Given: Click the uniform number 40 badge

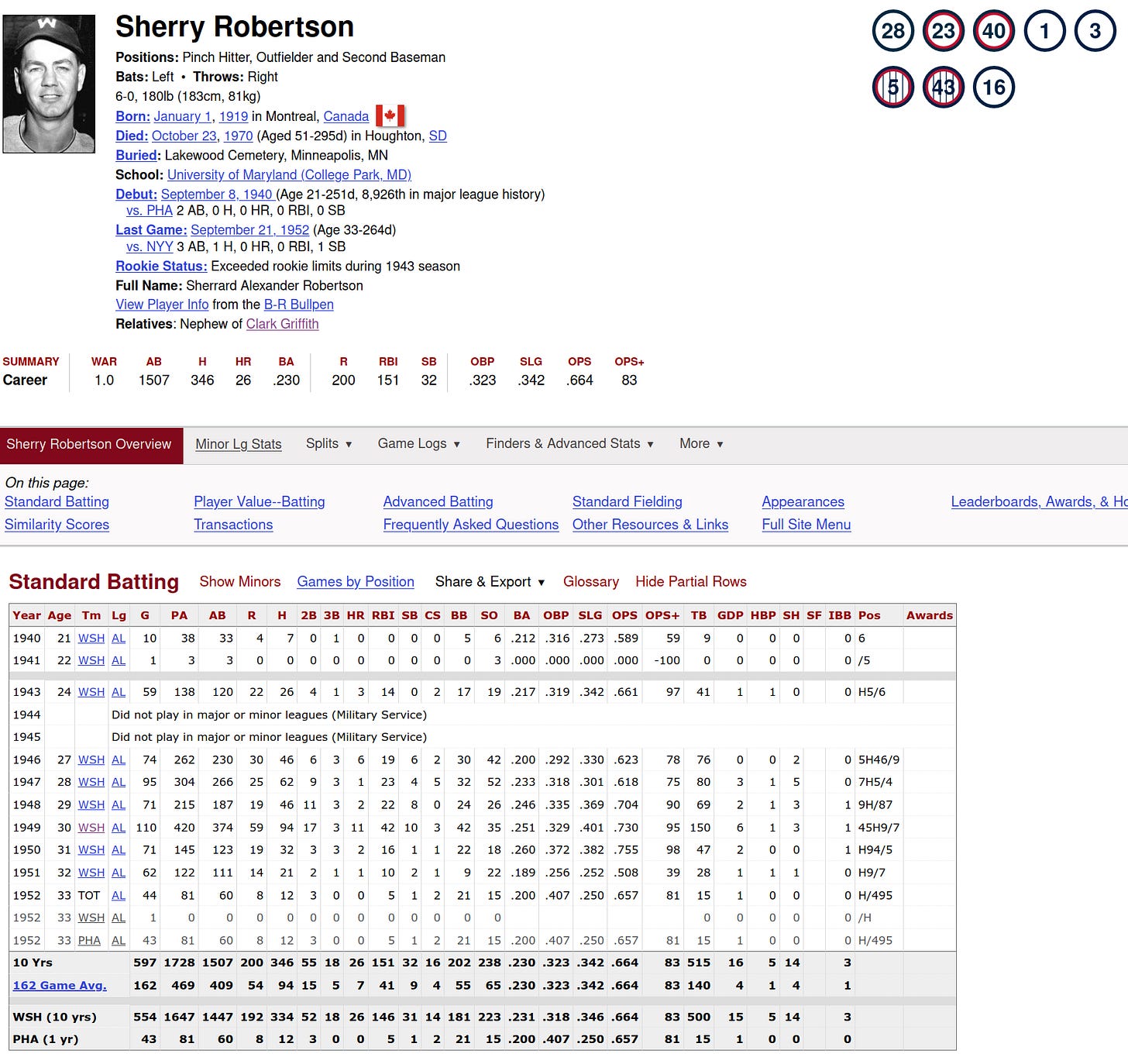Looking at the screenshot, I should click(994, 31).
